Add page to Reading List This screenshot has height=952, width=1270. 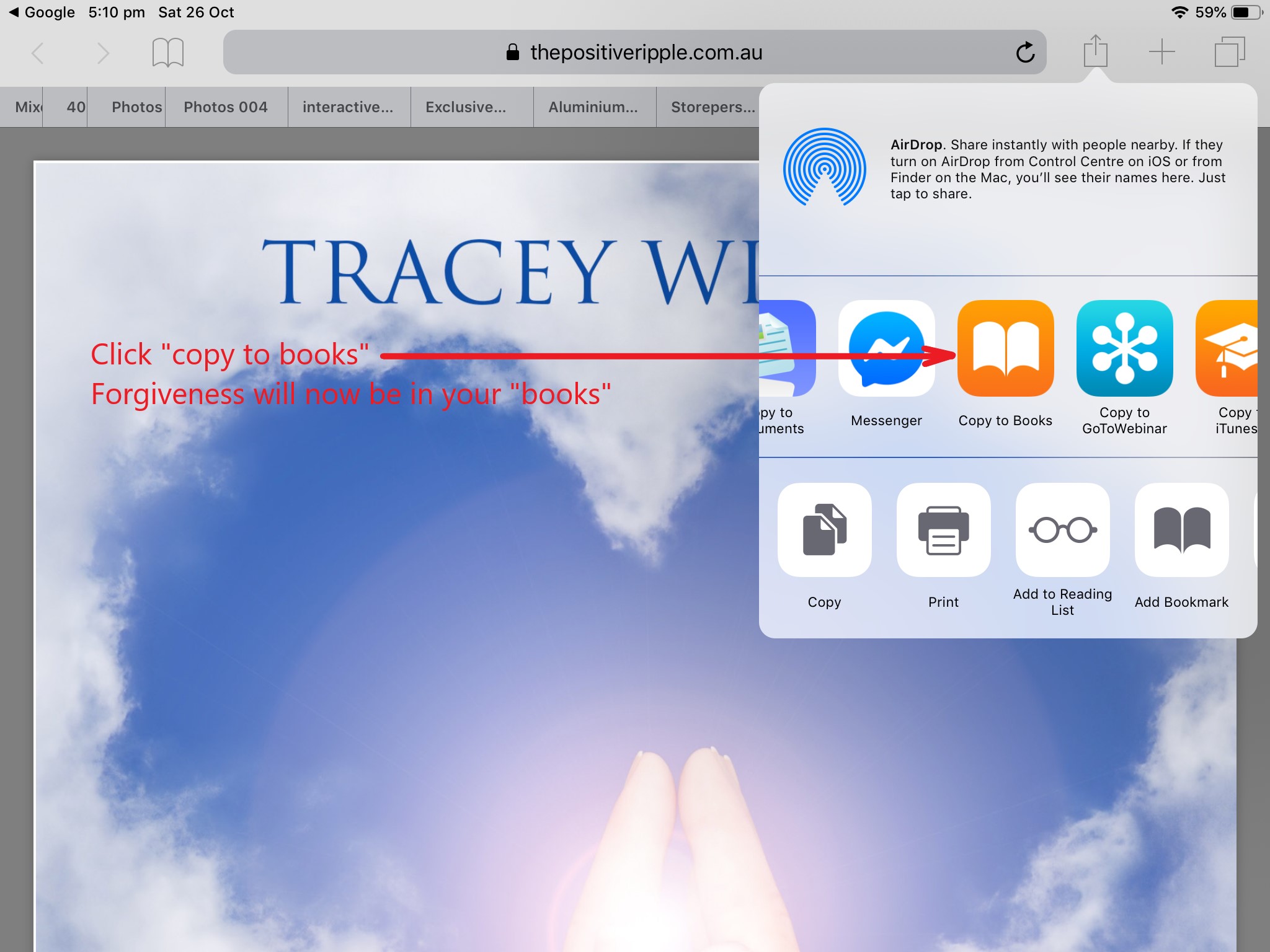pos(1062,530)
